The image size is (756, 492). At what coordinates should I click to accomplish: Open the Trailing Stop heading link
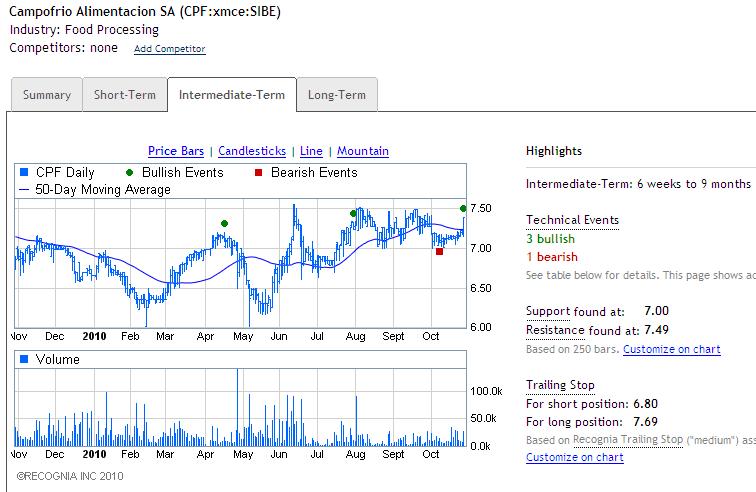click(560, 385)
